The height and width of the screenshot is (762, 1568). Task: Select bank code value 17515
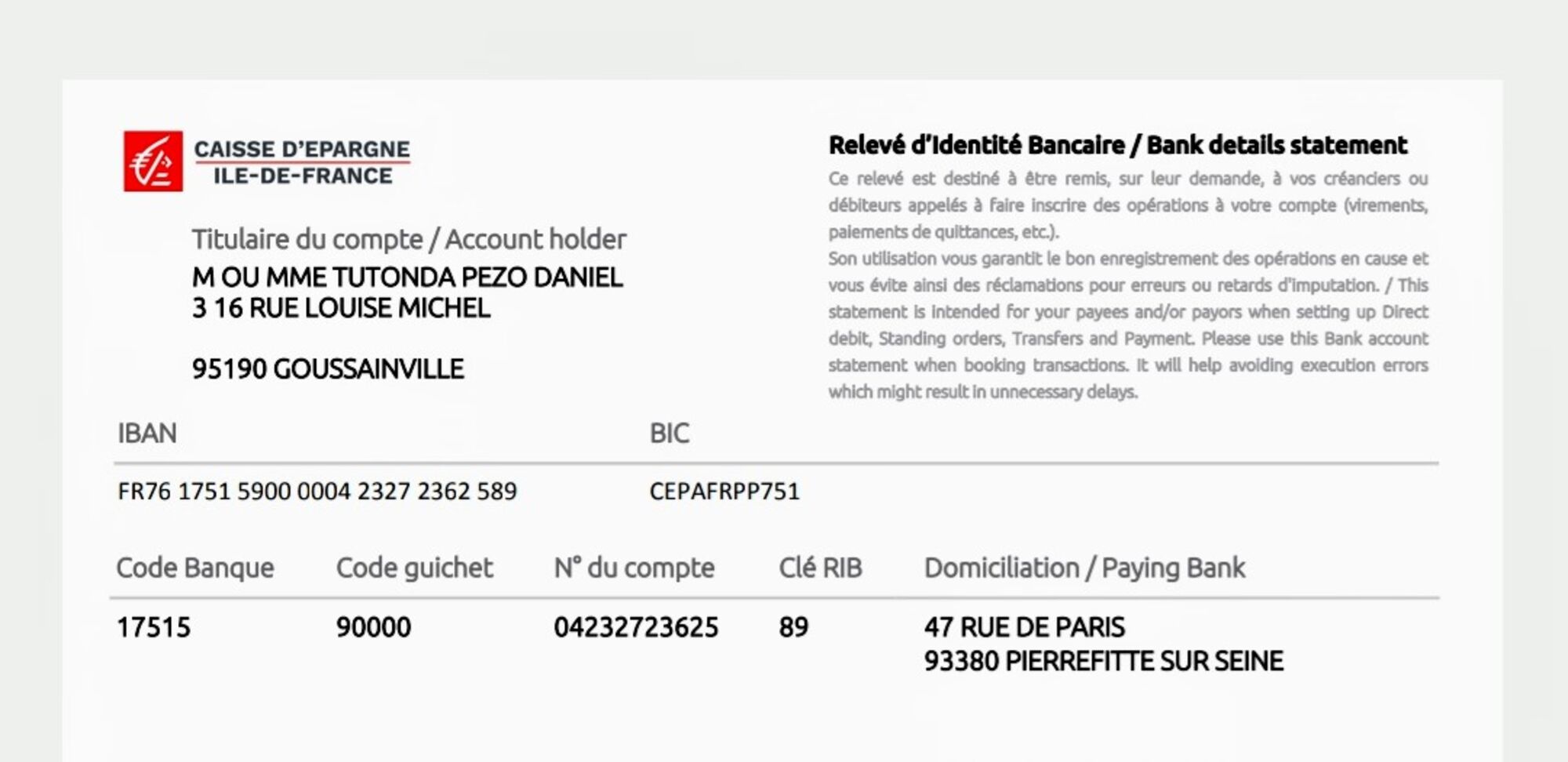[154, 627]
